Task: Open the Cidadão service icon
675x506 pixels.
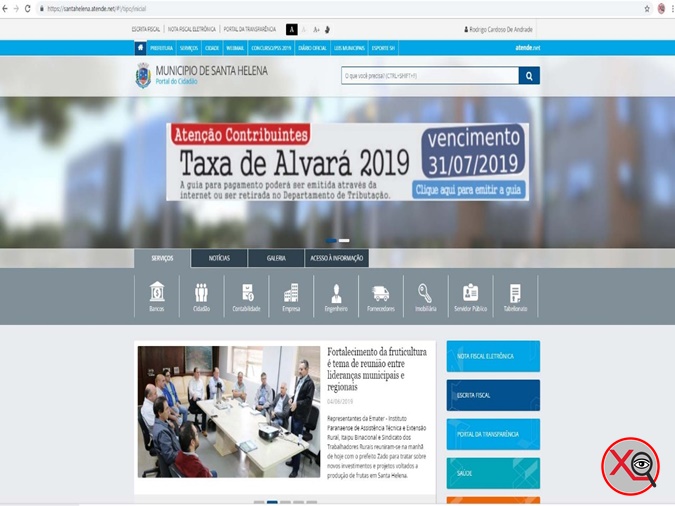Action: pos(202,296)
